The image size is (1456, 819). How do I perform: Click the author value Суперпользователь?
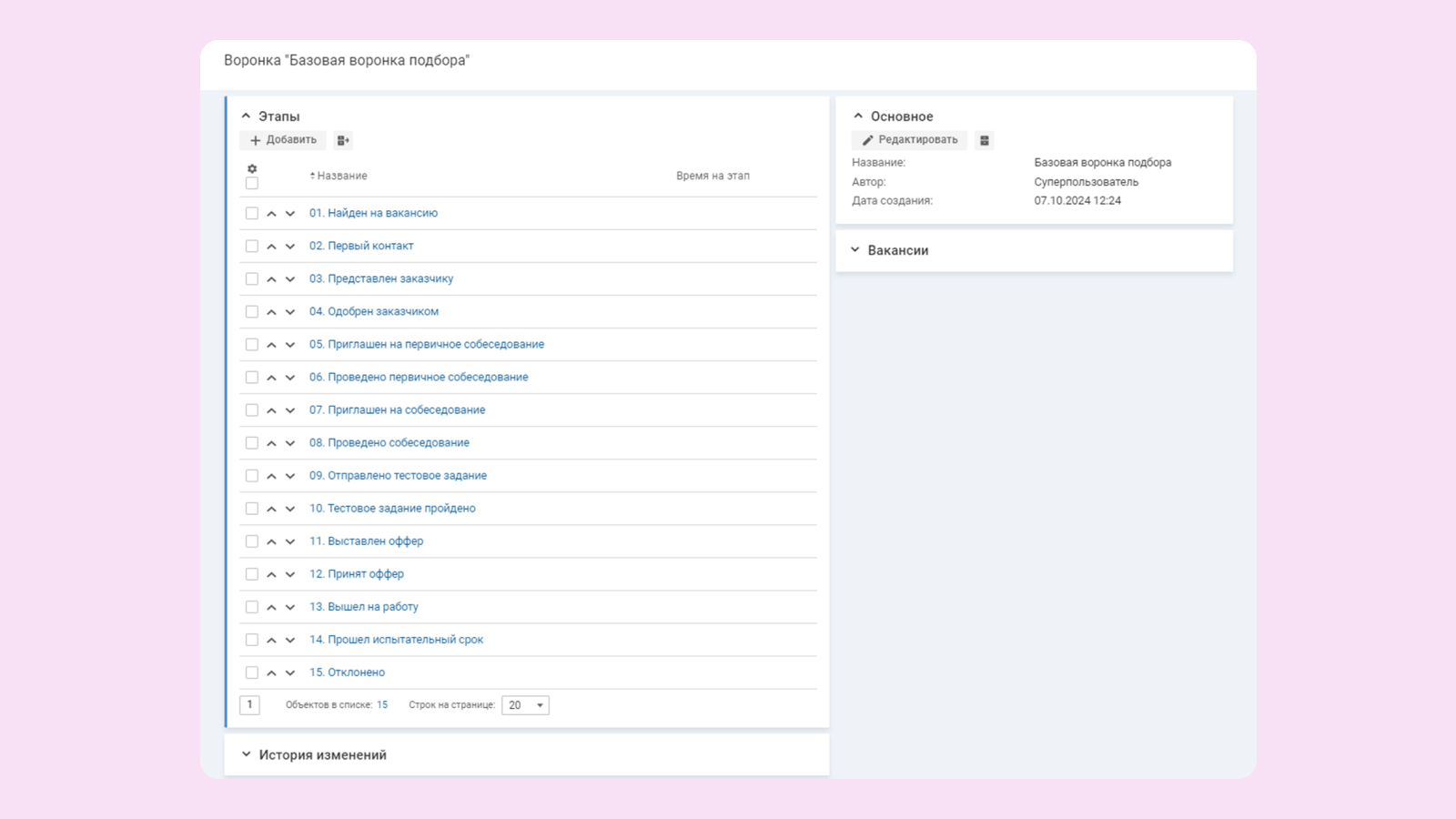click(1086, 182)
